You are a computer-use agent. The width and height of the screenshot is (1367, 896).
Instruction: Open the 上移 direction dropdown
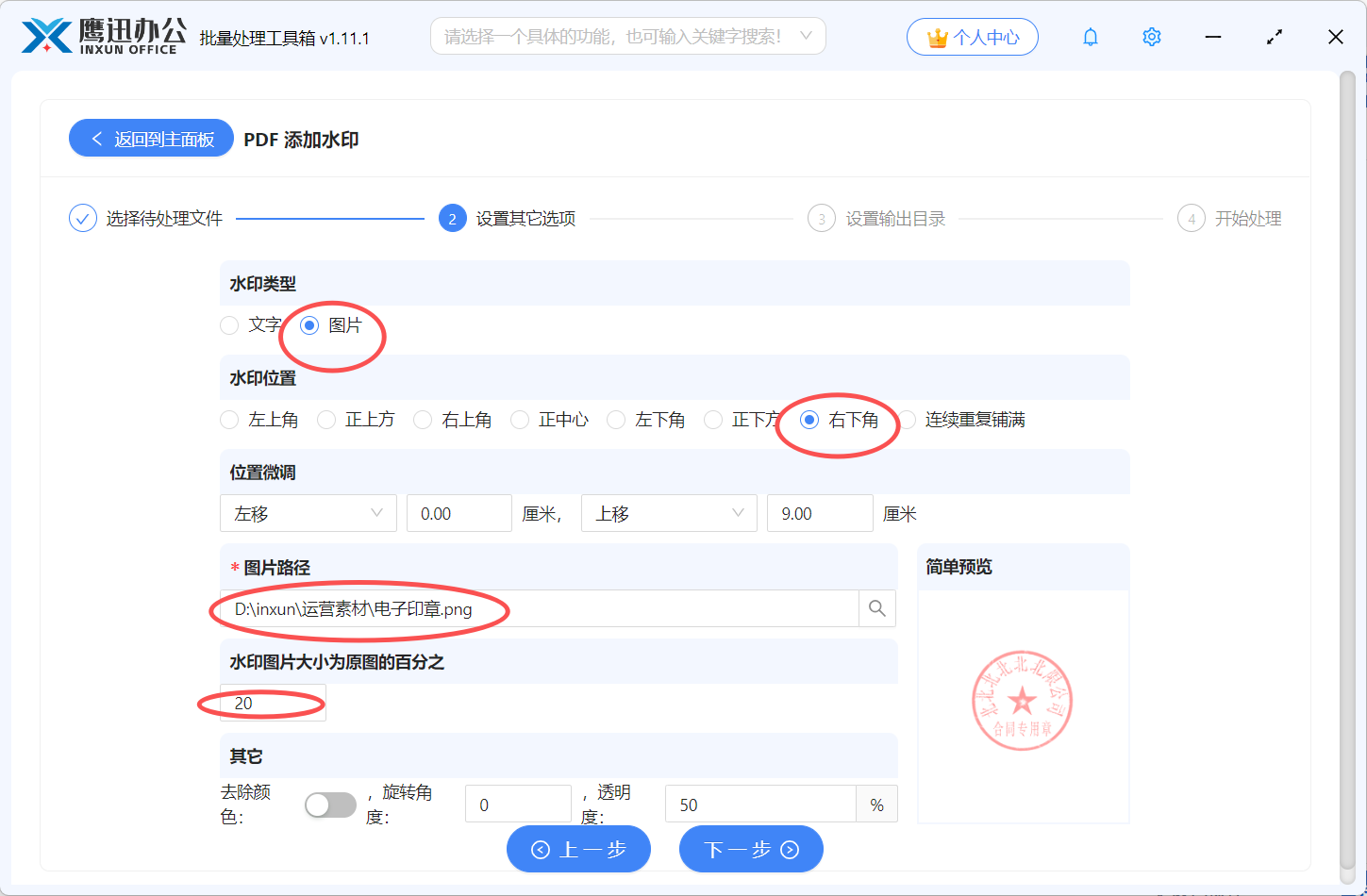(x=669, y=513)
